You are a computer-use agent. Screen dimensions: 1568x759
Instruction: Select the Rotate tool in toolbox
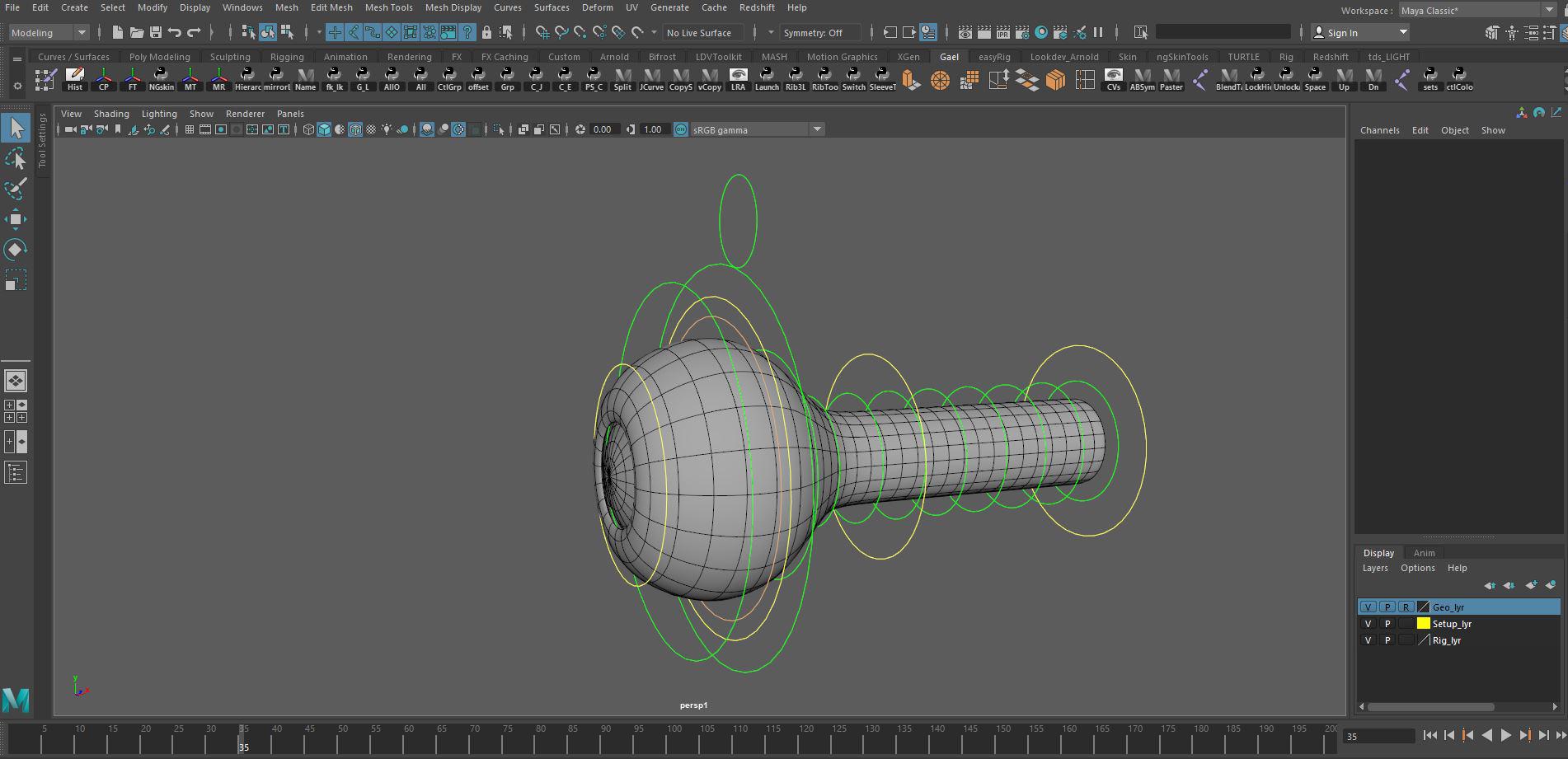point(16,250)
